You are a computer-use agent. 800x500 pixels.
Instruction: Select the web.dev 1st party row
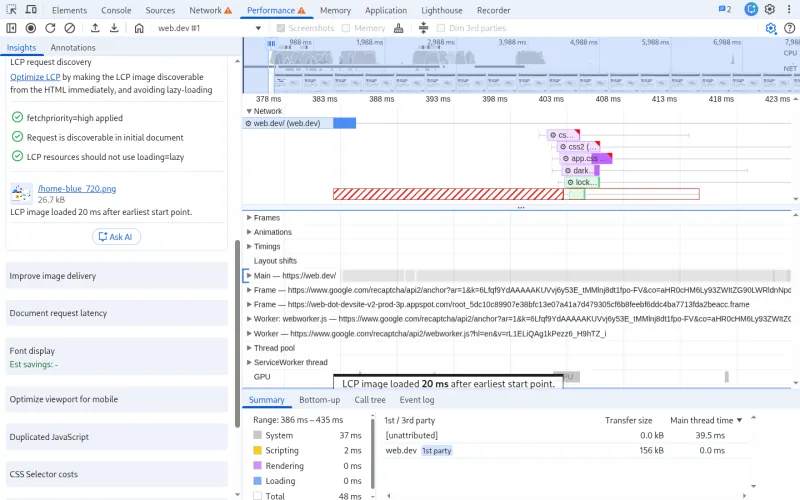pyautogui.click(x=566, y=451)
